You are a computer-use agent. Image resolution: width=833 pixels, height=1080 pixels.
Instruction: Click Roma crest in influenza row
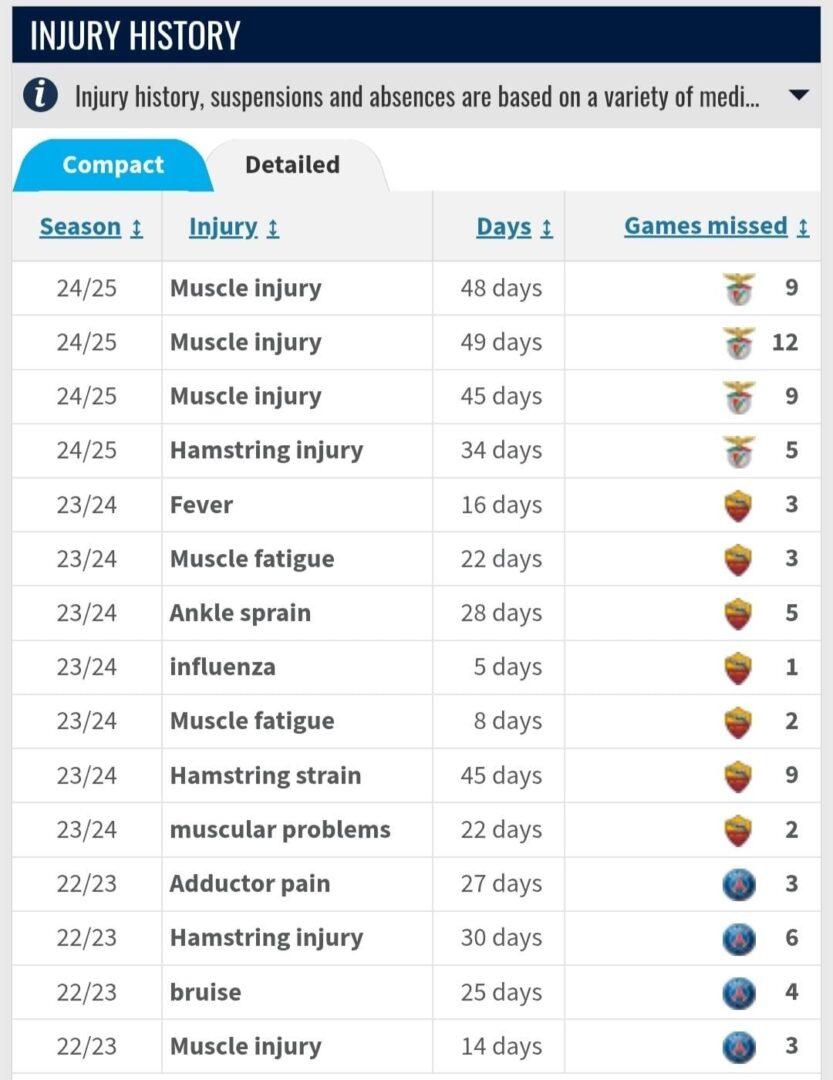coord(738,667)
